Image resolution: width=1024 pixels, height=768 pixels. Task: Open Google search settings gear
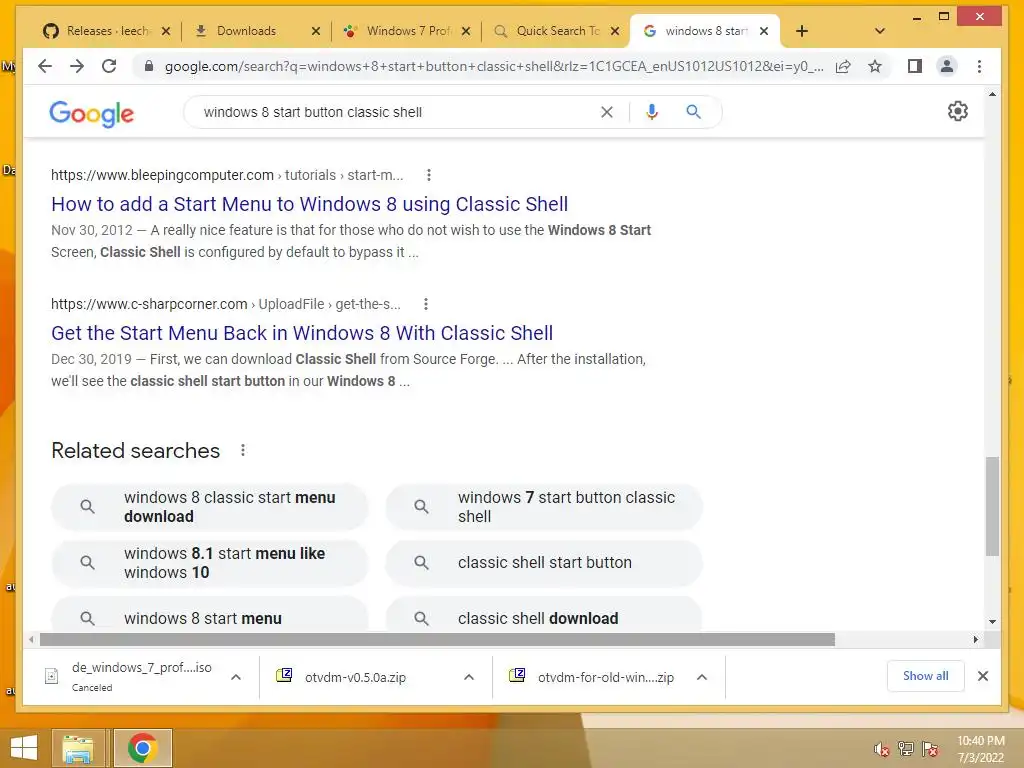(957, 111)
